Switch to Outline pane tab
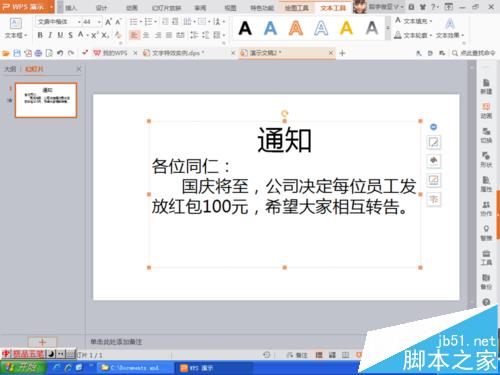 (x=10, y=69)
